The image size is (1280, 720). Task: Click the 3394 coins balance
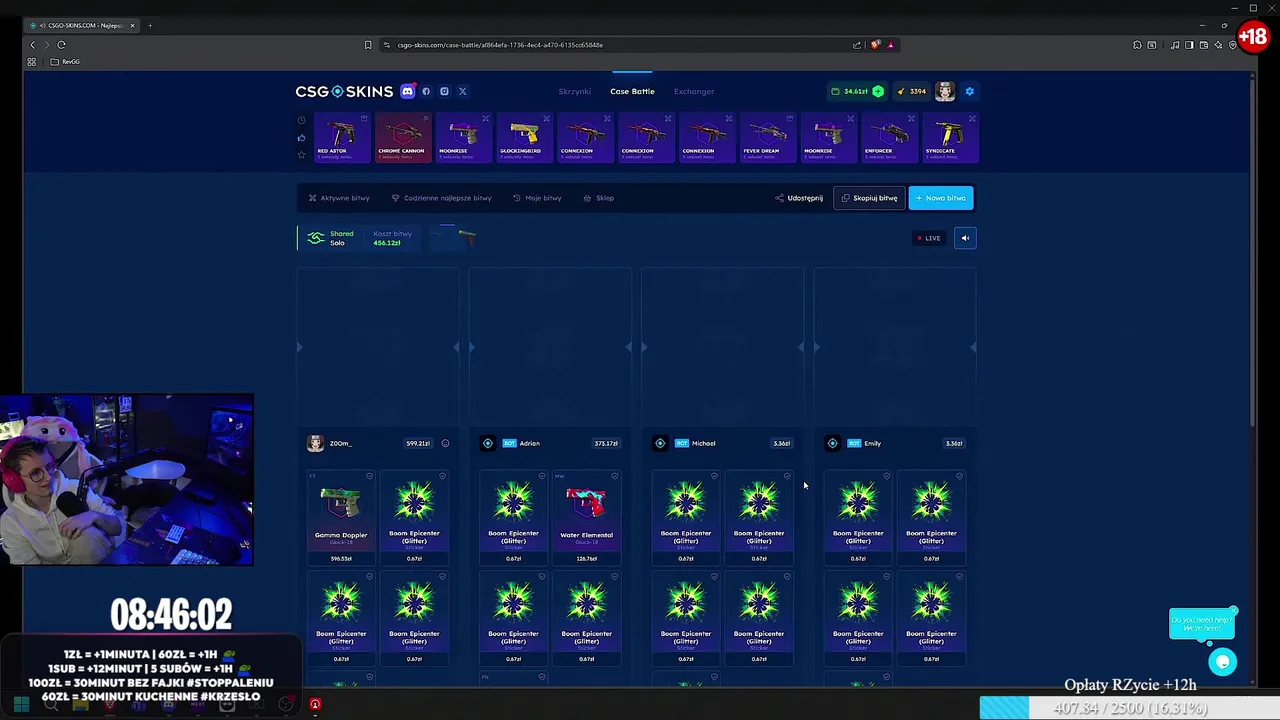[x=911, y=91]
